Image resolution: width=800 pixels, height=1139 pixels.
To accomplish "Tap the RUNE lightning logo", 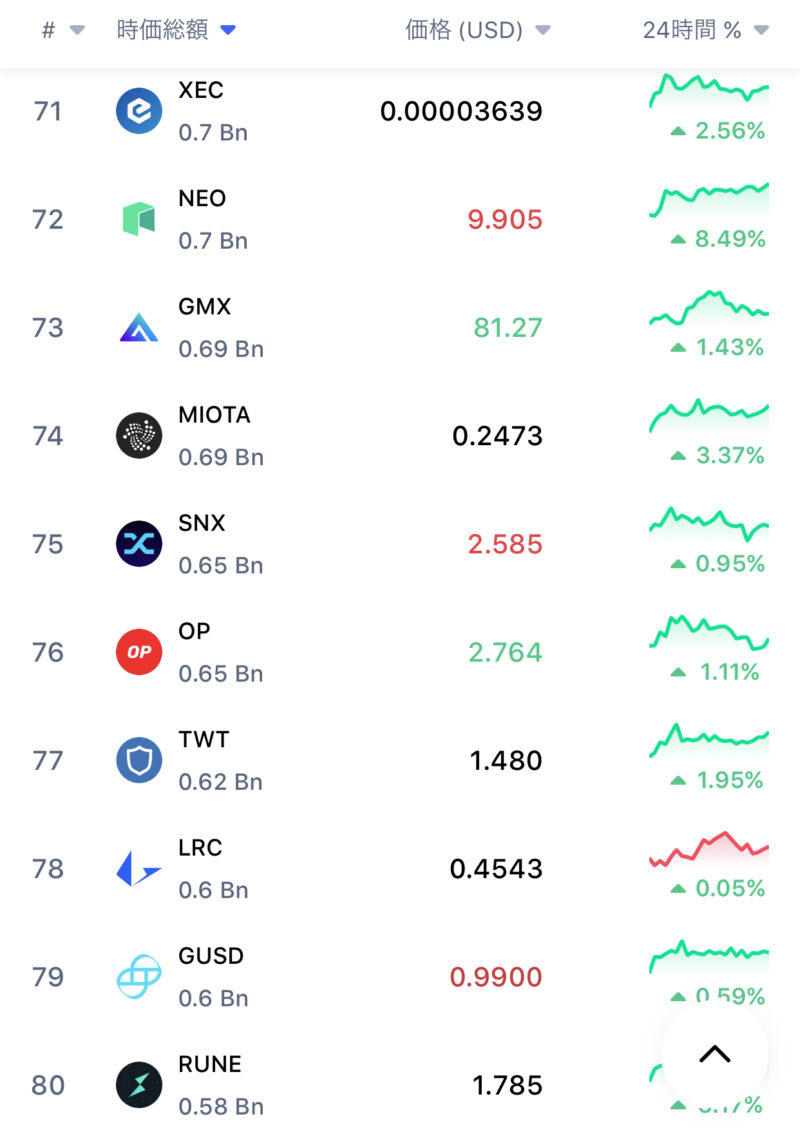I will [139, 1085].
